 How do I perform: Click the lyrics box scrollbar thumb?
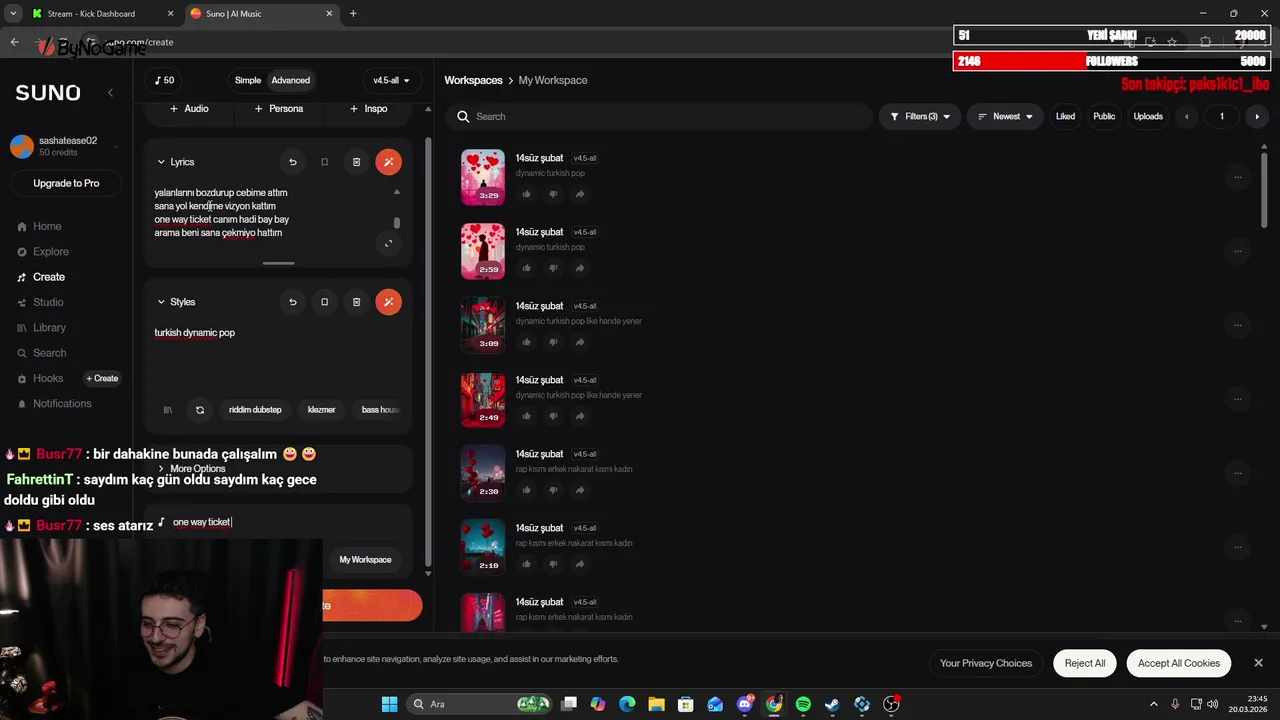[397, 223]
